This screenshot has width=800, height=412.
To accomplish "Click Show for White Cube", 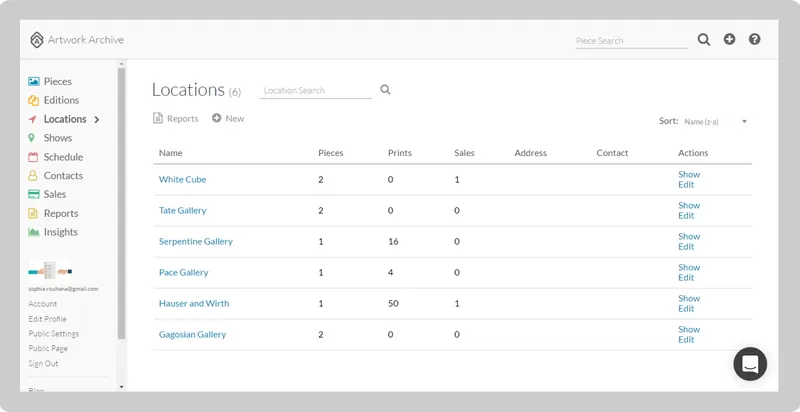I will [689, 174].
